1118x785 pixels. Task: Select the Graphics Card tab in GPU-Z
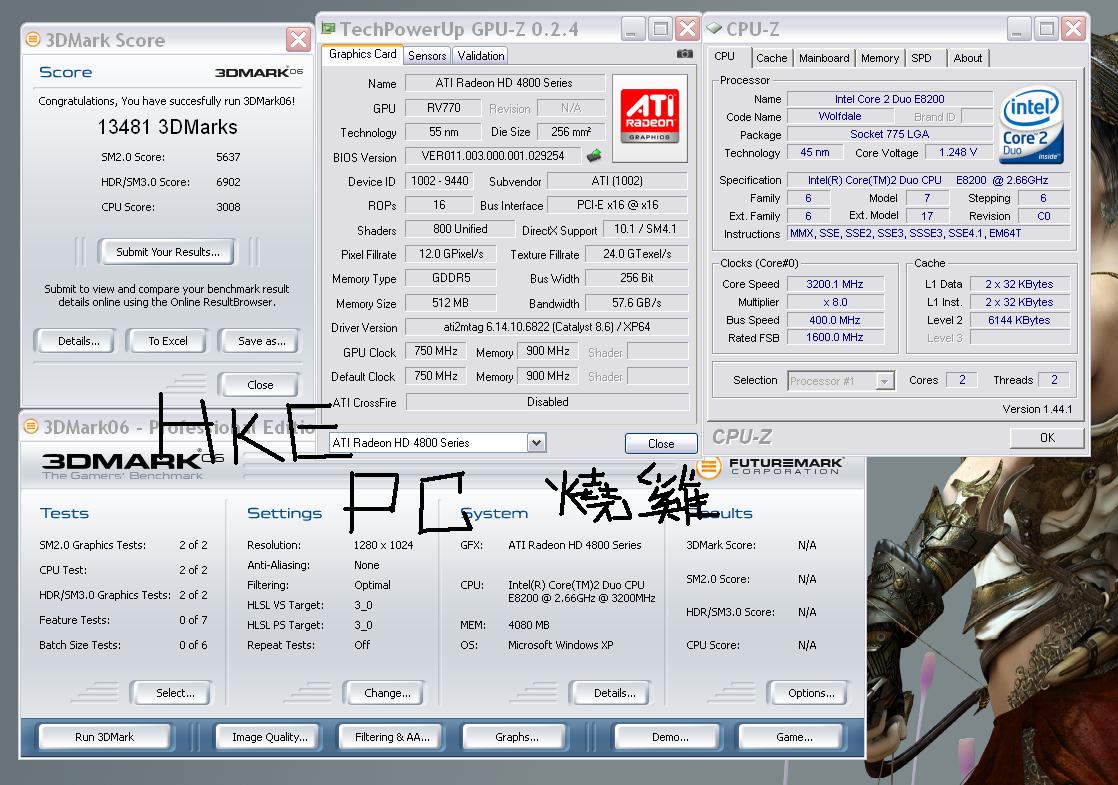click(362, 54)
